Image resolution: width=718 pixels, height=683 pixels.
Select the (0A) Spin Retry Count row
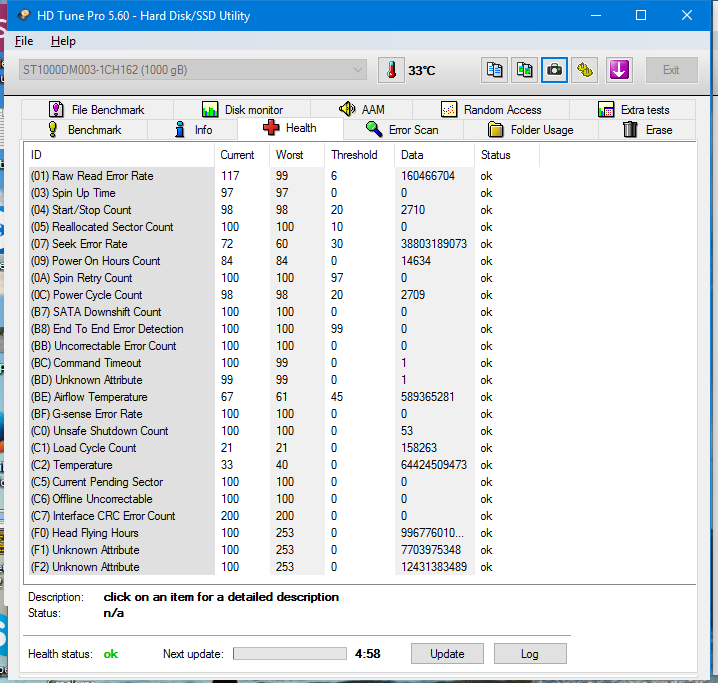click(284, 278)
